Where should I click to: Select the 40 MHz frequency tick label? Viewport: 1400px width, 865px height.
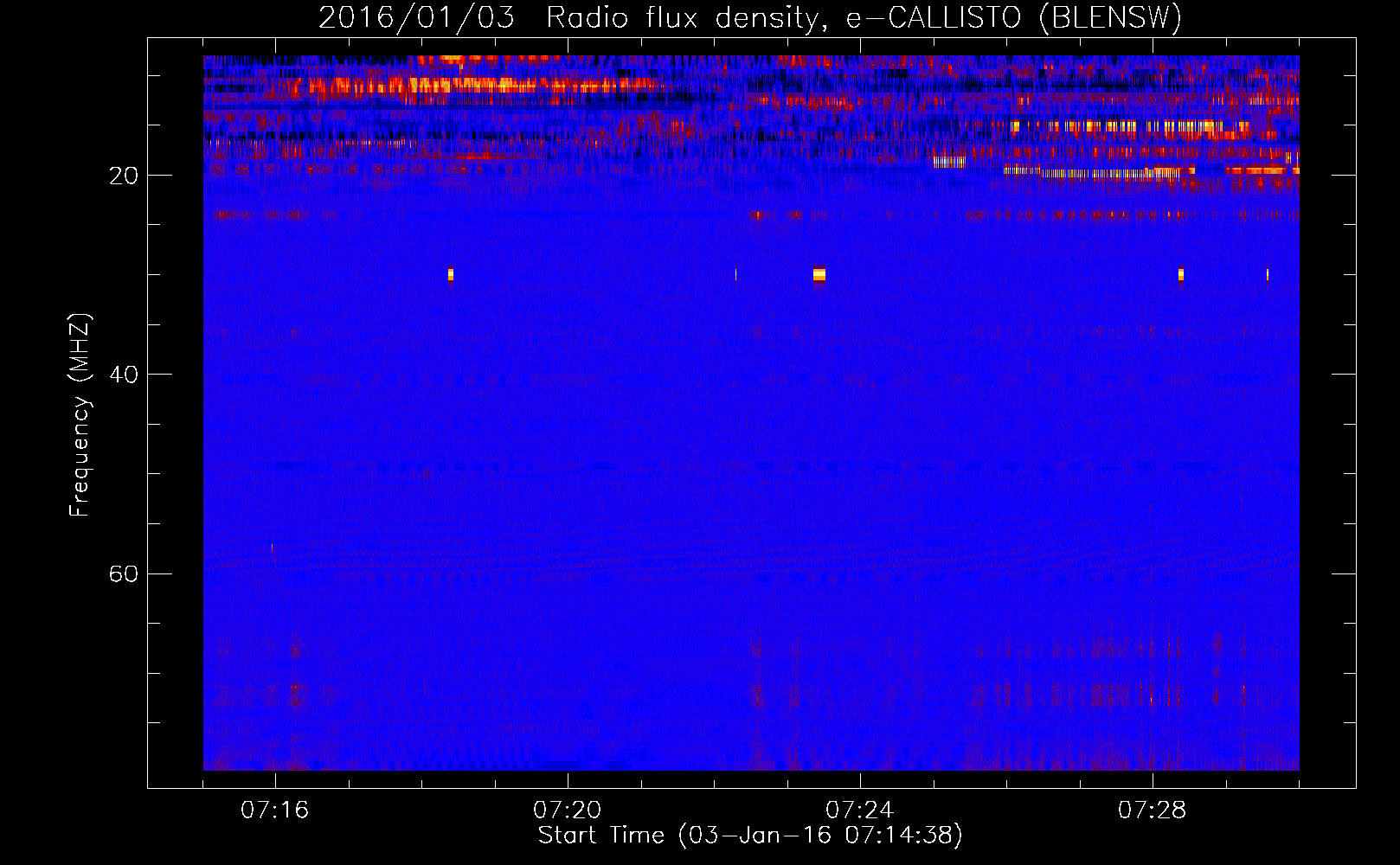click(124, 375)
